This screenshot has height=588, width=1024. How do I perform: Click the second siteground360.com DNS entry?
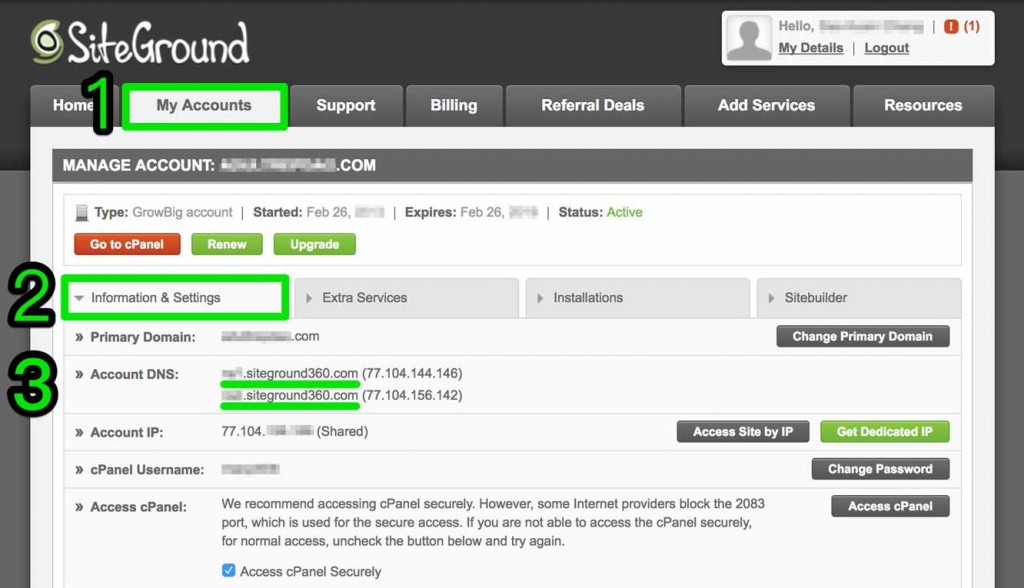point(290,395)
